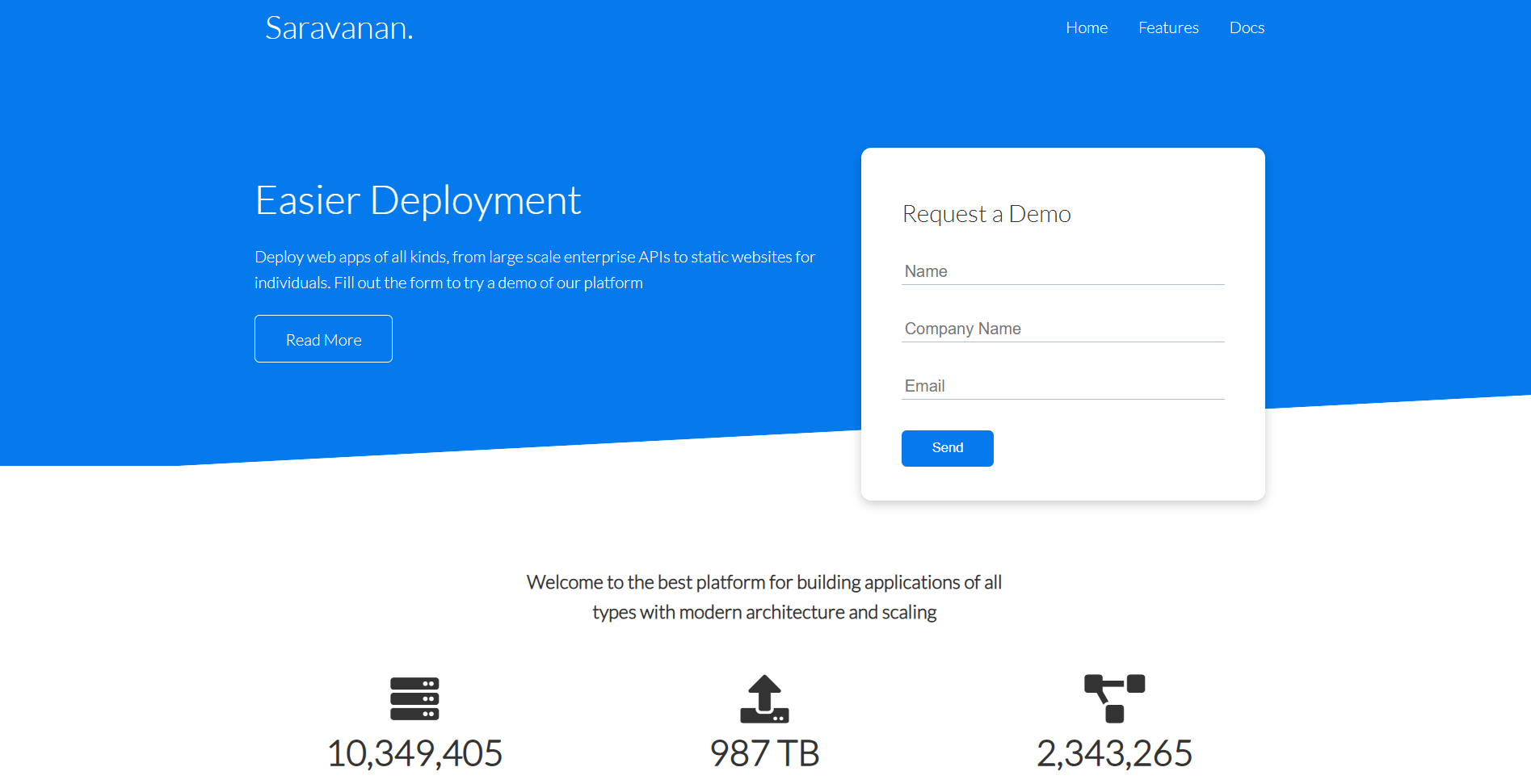This screenshot has height=784, width=1531.
Task: Click the Easier Deployment heading
Action: point(418,200)
